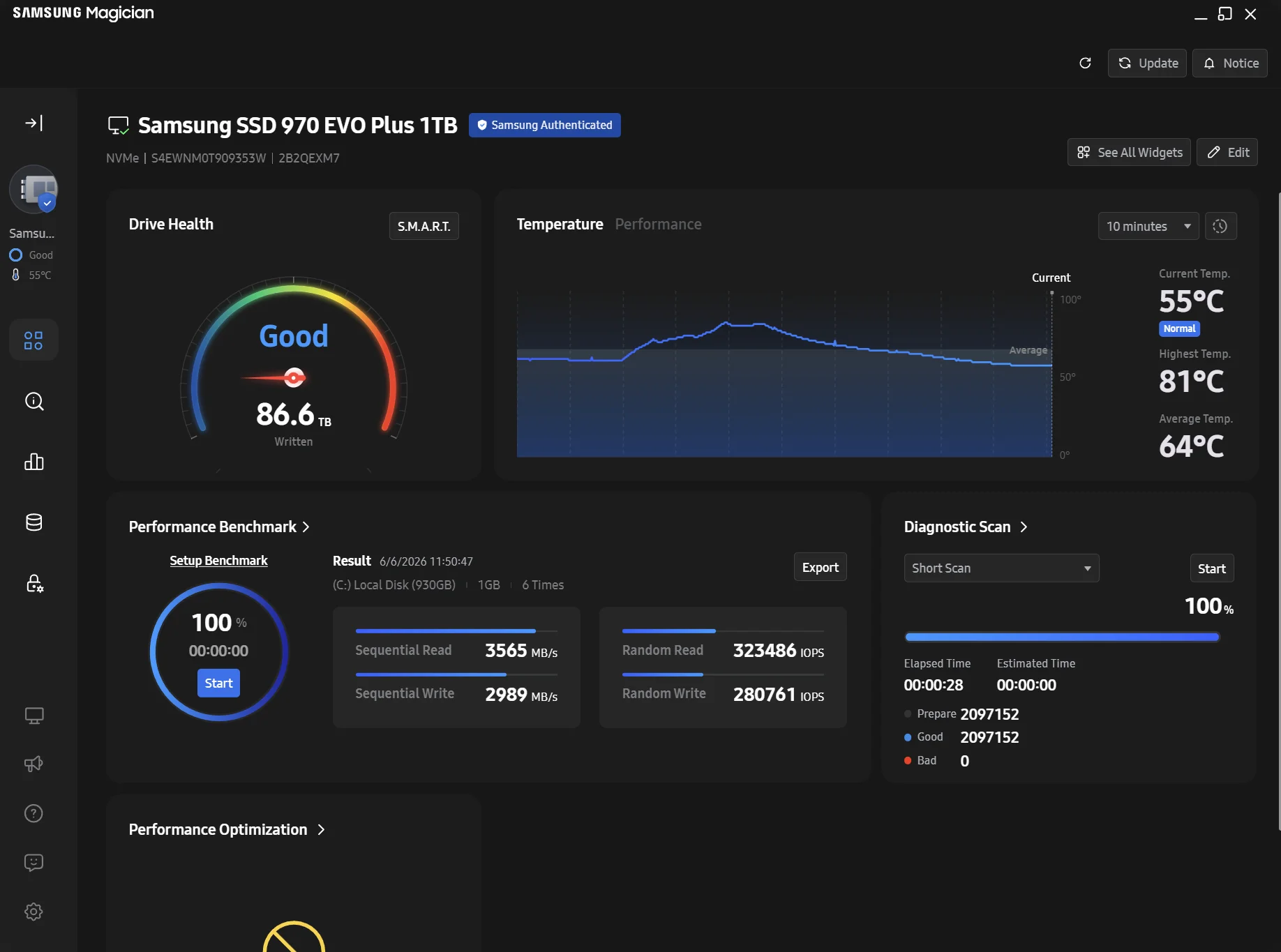Open the 10 minutes time range dropdown
This screenshot has height=952, width=1281.
click(x=1148, y=226)
